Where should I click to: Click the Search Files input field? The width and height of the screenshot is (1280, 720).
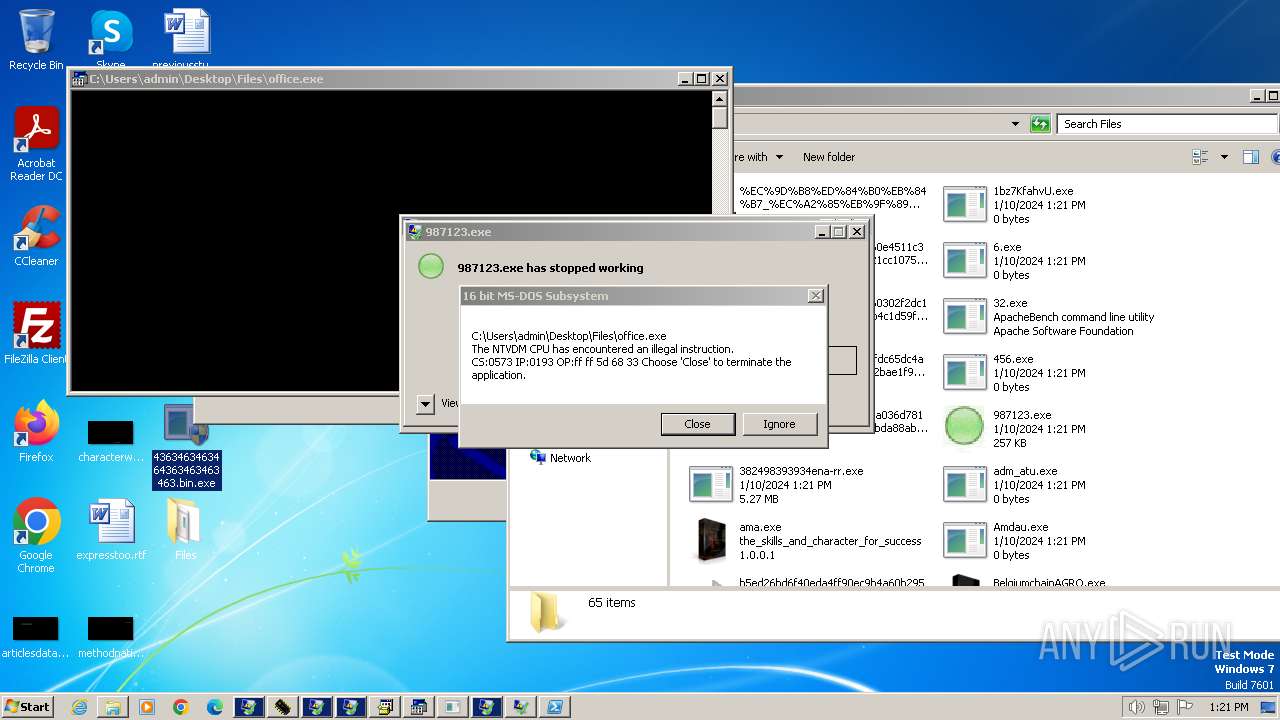tap(1165, 124)
